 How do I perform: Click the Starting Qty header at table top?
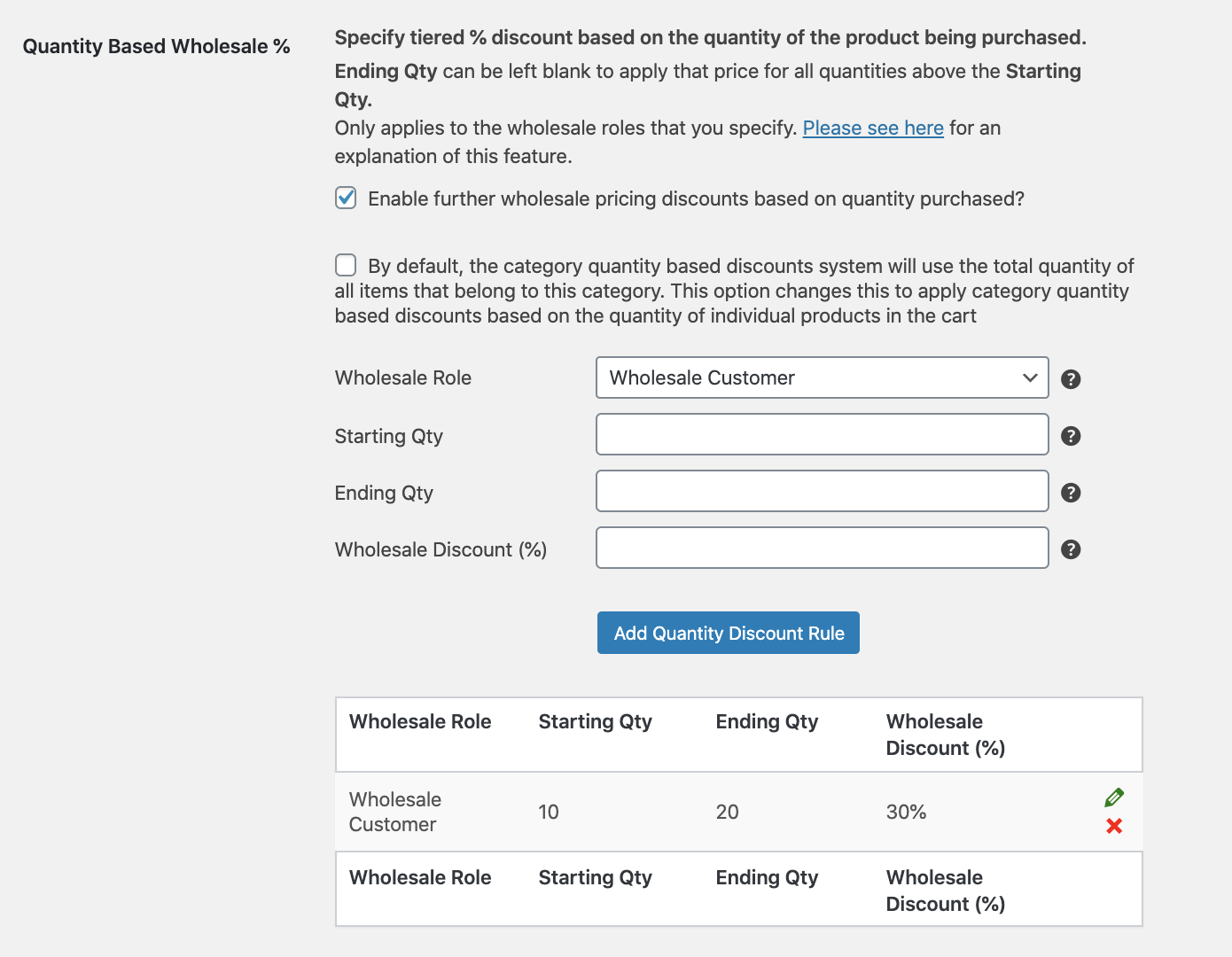pyautogui.click(x=595, y=721)
